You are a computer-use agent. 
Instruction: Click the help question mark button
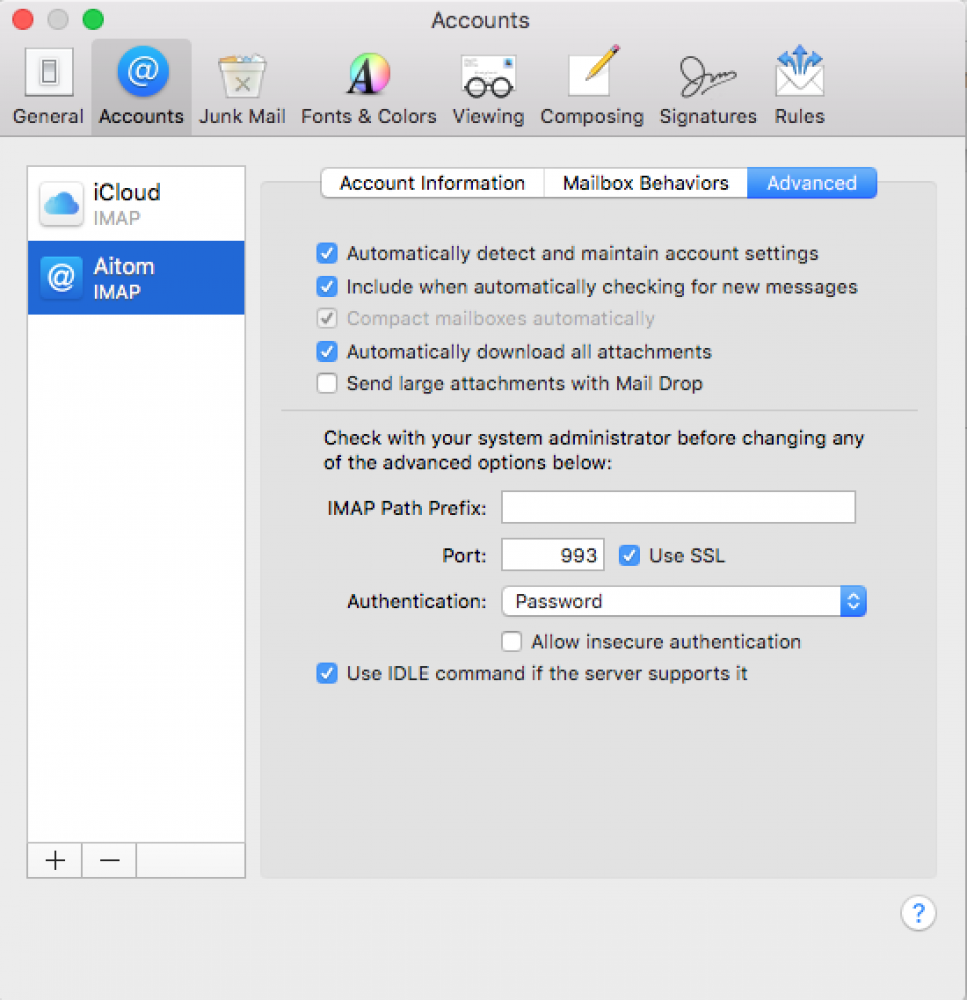click(918, 912)
